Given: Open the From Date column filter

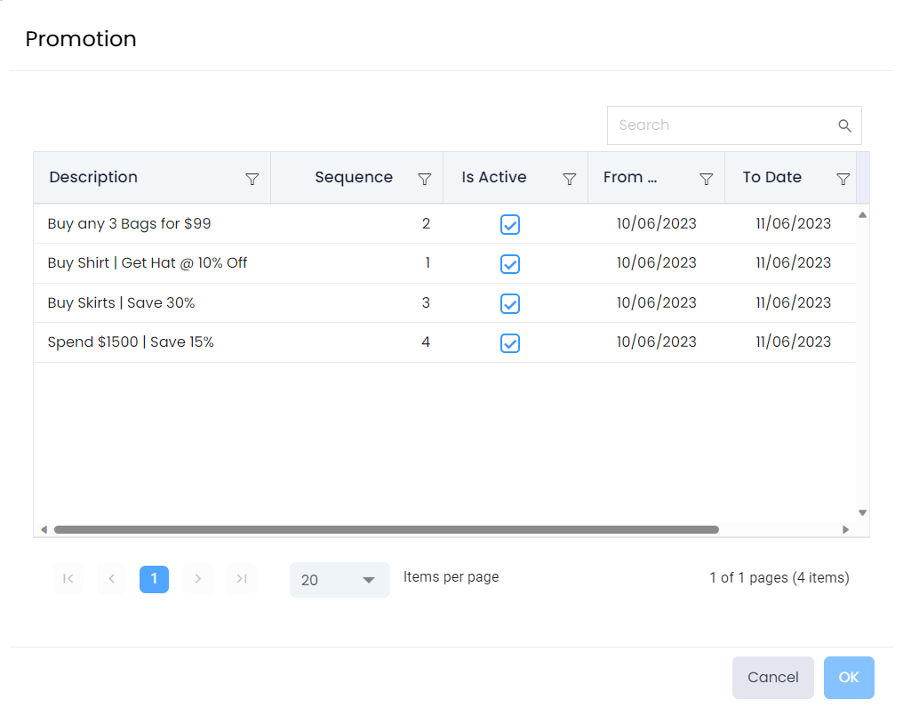Looking at the screenshot, I should [706, 179].
